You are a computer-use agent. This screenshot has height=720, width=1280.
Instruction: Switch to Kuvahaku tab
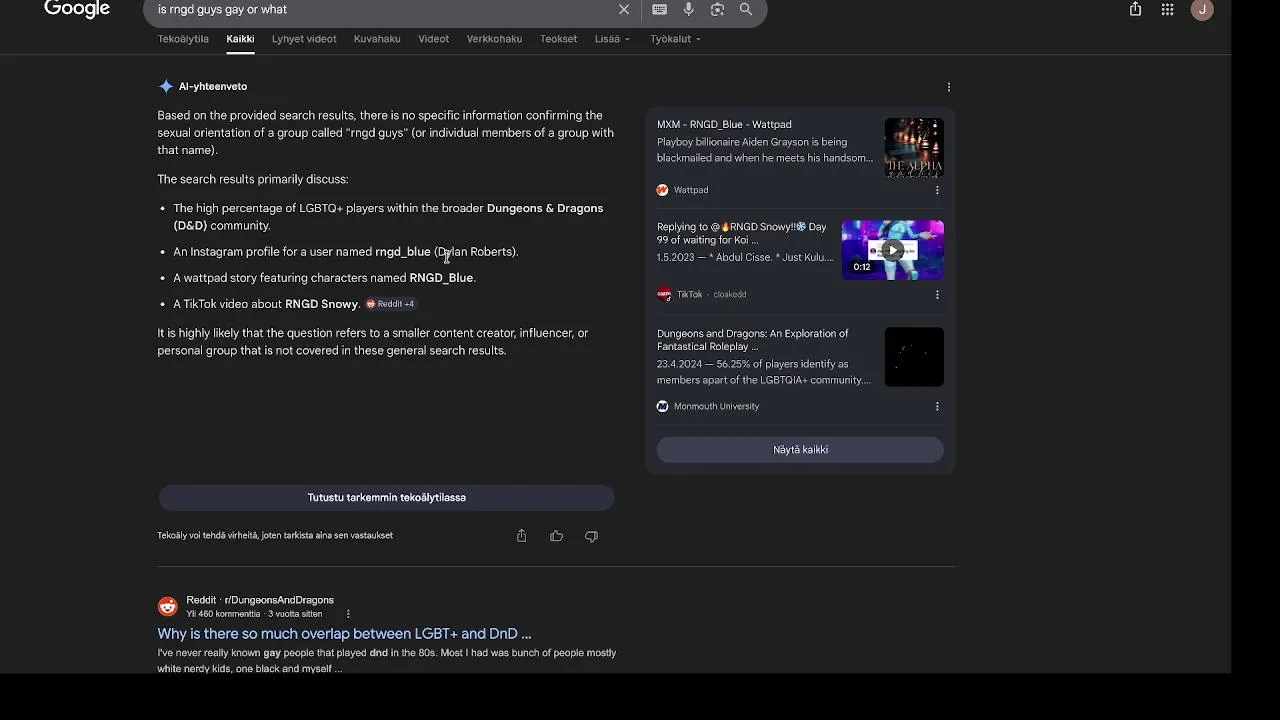pyautogui.click(x=377, y=39)
